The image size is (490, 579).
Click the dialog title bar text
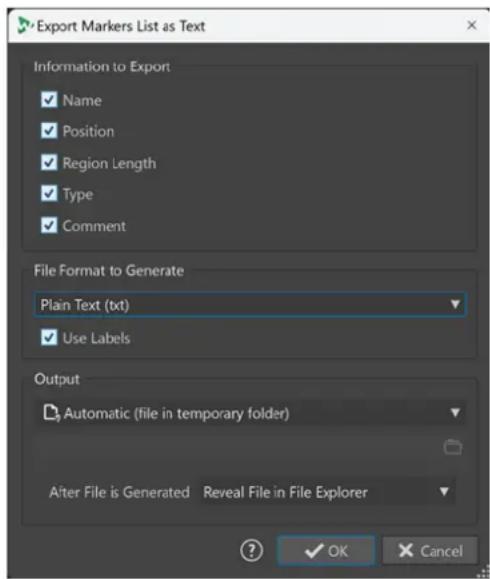coord(121,26)
